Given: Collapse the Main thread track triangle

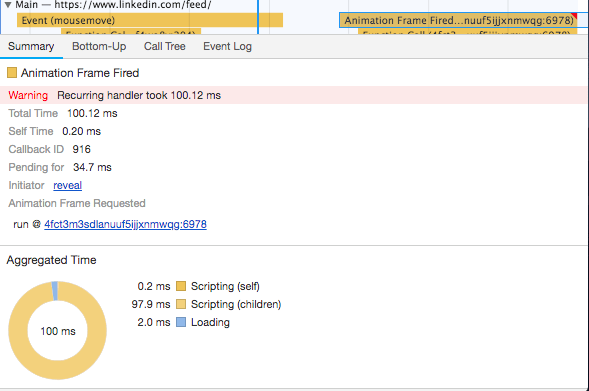Looking at the screenshot, I should 8,5.
